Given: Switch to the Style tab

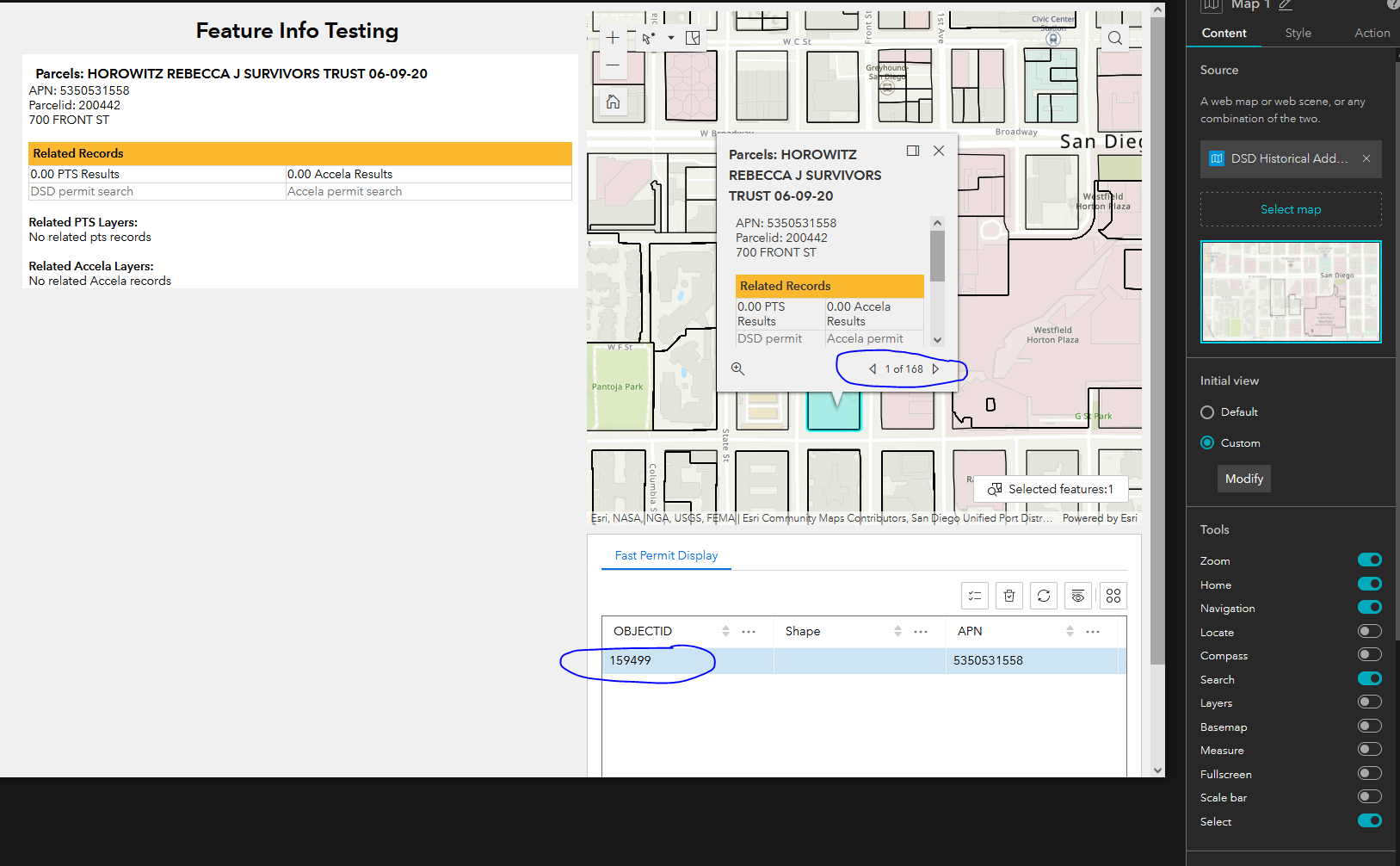Looking at the screenshot, I should click(1298, 33).
